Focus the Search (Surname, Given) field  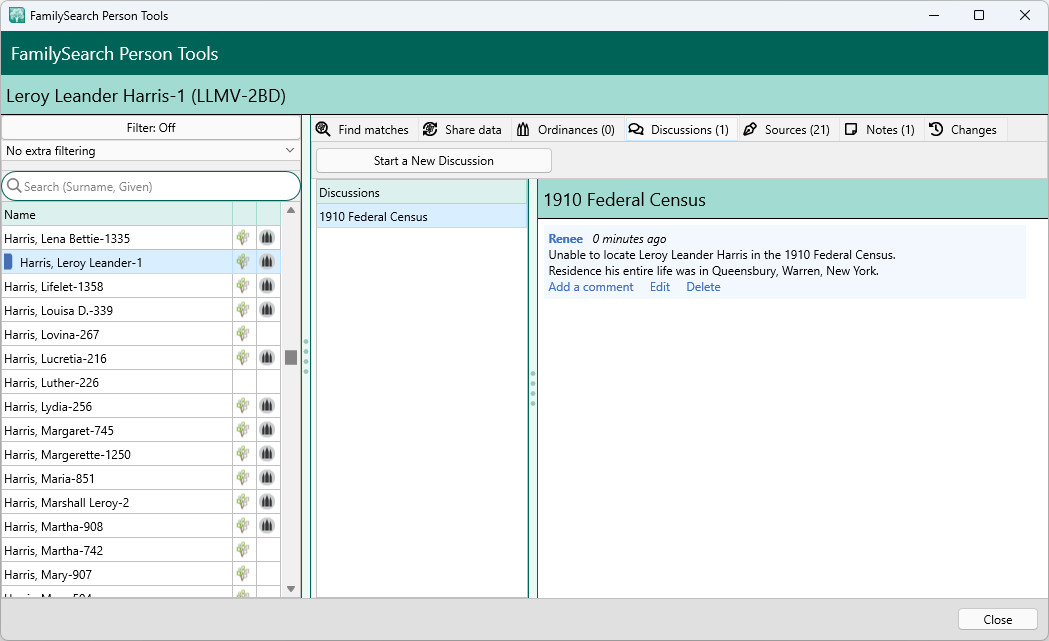[x=151, y=187]
